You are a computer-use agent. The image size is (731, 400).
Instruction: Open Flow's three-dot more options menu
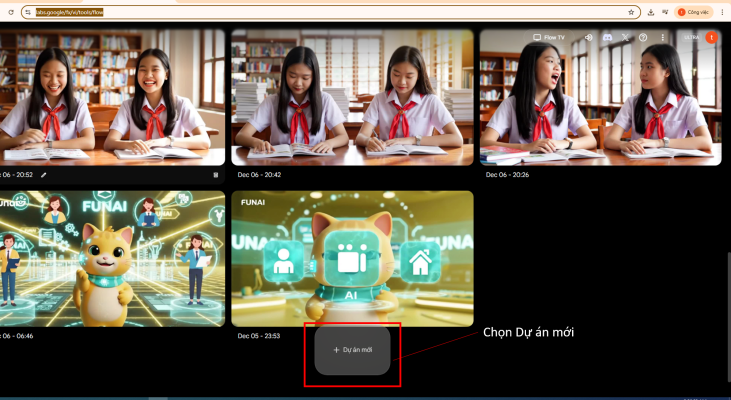[662, 37]
